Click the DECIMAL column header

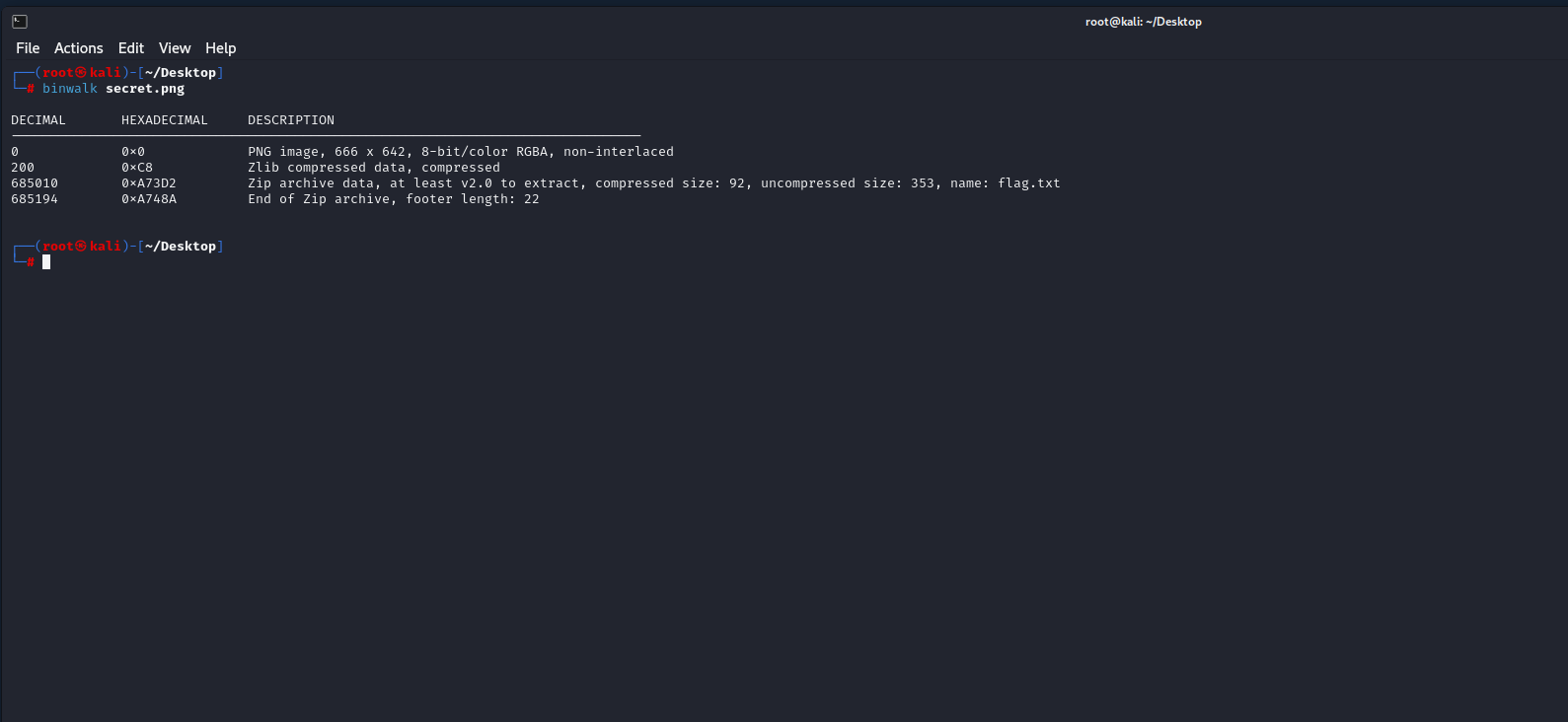[x=38, y=120]
